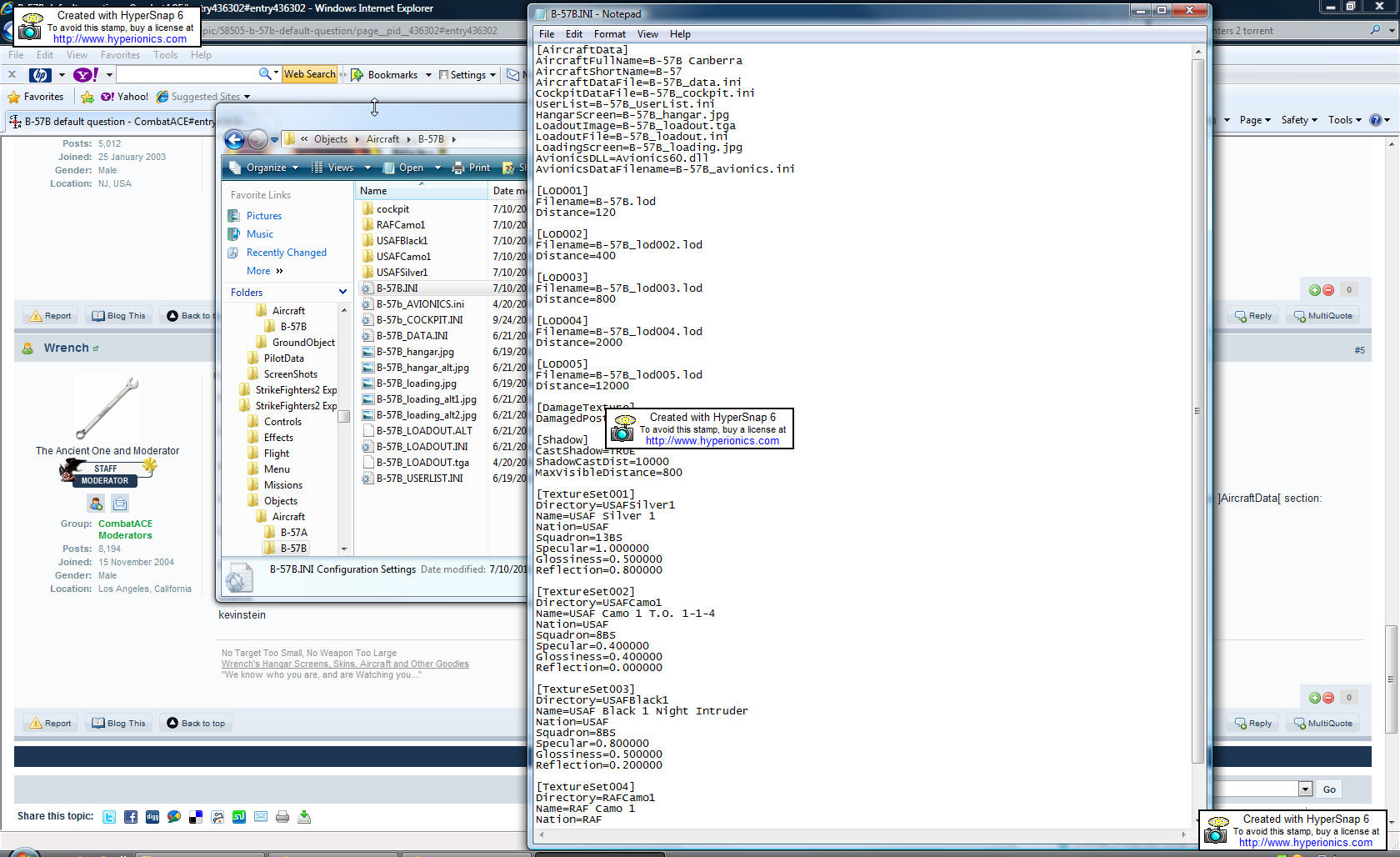This screenshot has height=857, width=1400.
Task: Select the B-57B_hangar.jpg image file
Action: coord(415,352)
